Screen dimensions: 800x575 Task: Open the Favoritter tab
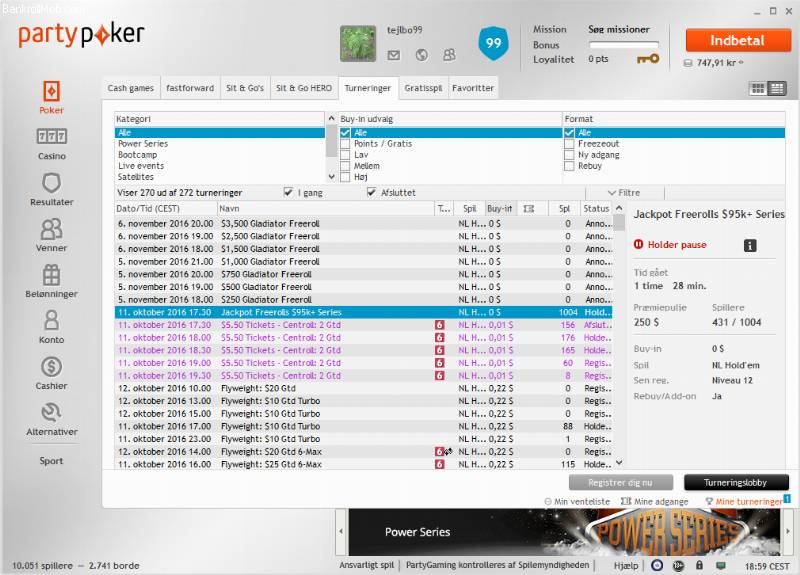pyautogui.click(x=473, y=88)
